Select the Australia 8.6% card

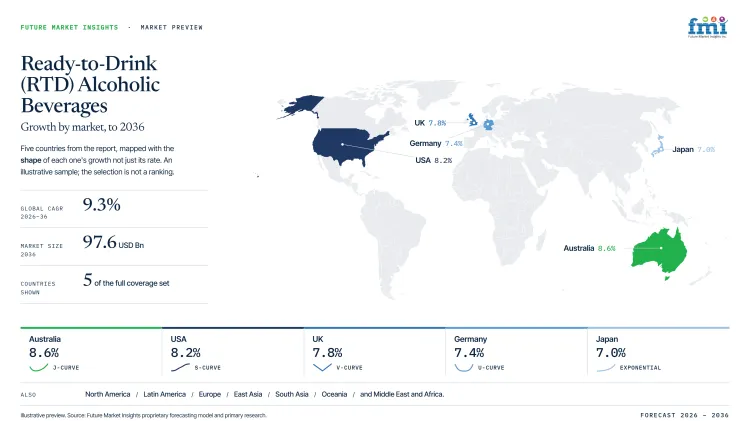91,354
